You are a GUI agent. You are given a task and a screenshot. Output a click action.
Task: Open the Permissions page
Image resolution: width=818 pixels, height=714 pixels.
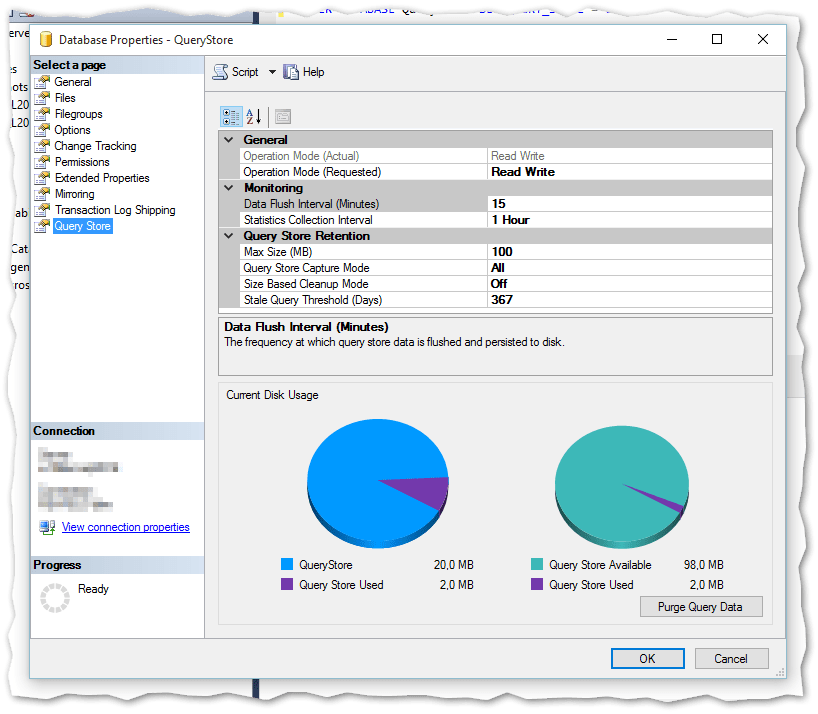(x=82, y=162)
